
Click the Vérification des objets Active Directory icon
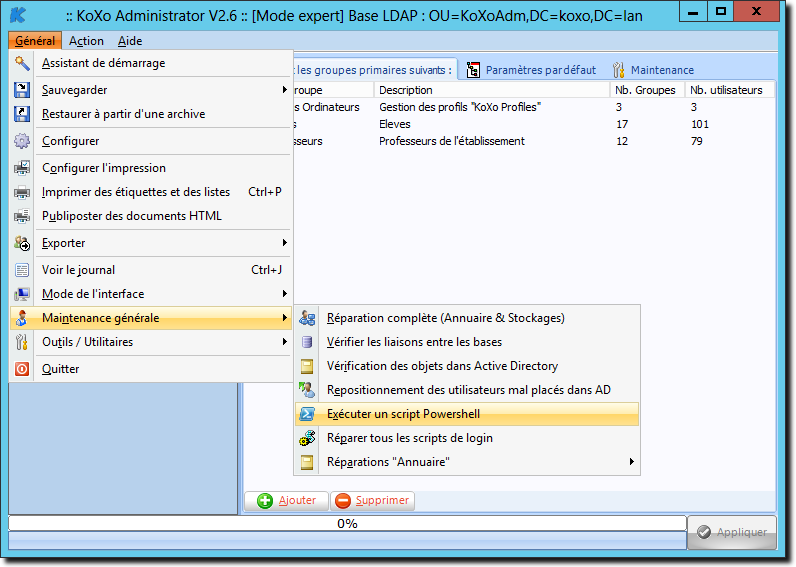coord(307,366)
